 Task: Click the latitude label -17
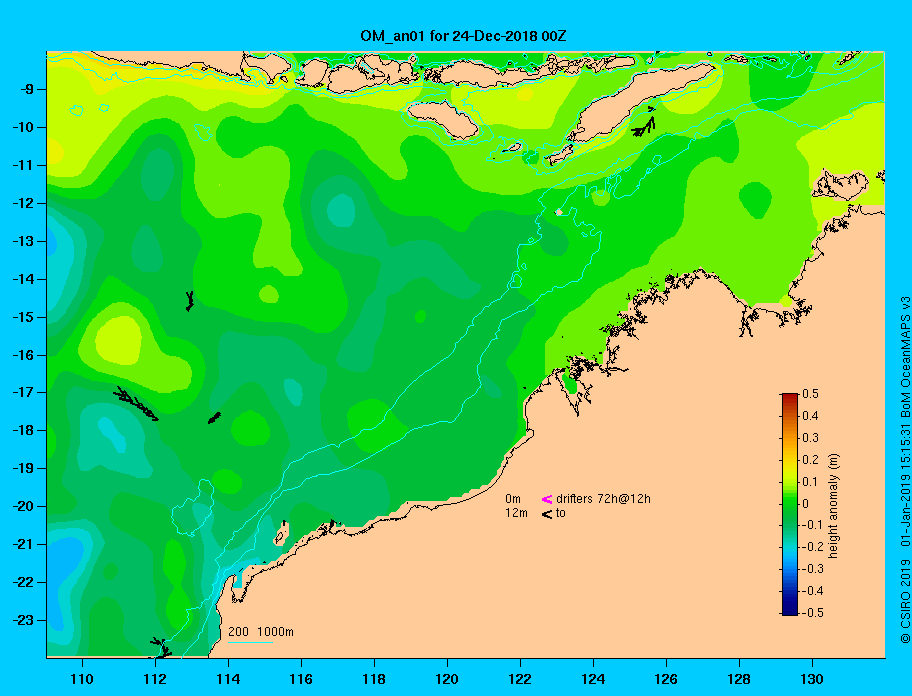tap(24, 392)
